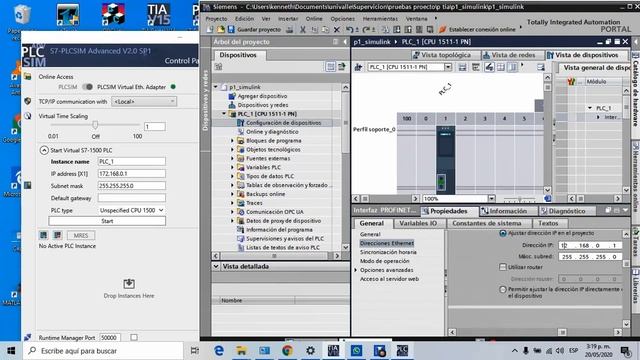640x360 pixels.
Task: Click the MRES button
Action: pos(80,235)
